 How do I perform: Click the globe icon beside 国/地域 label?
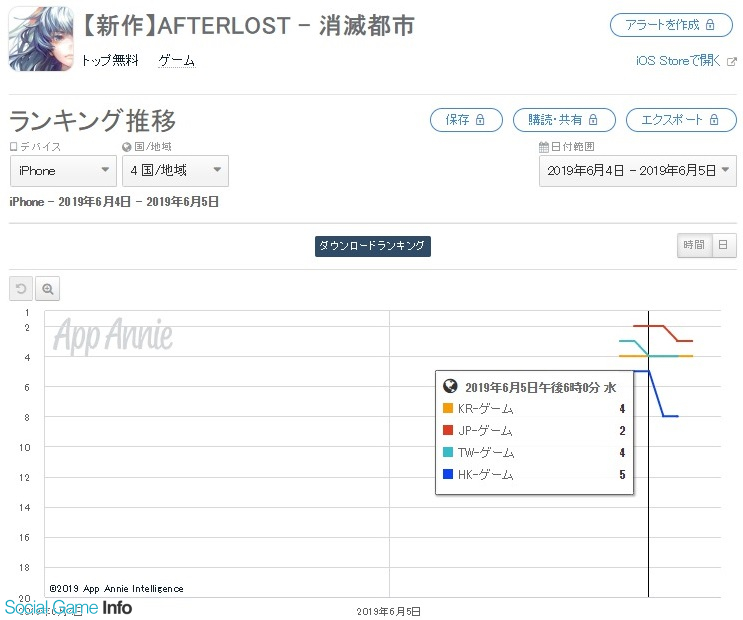pyautogui.click(x=127, y=147)
